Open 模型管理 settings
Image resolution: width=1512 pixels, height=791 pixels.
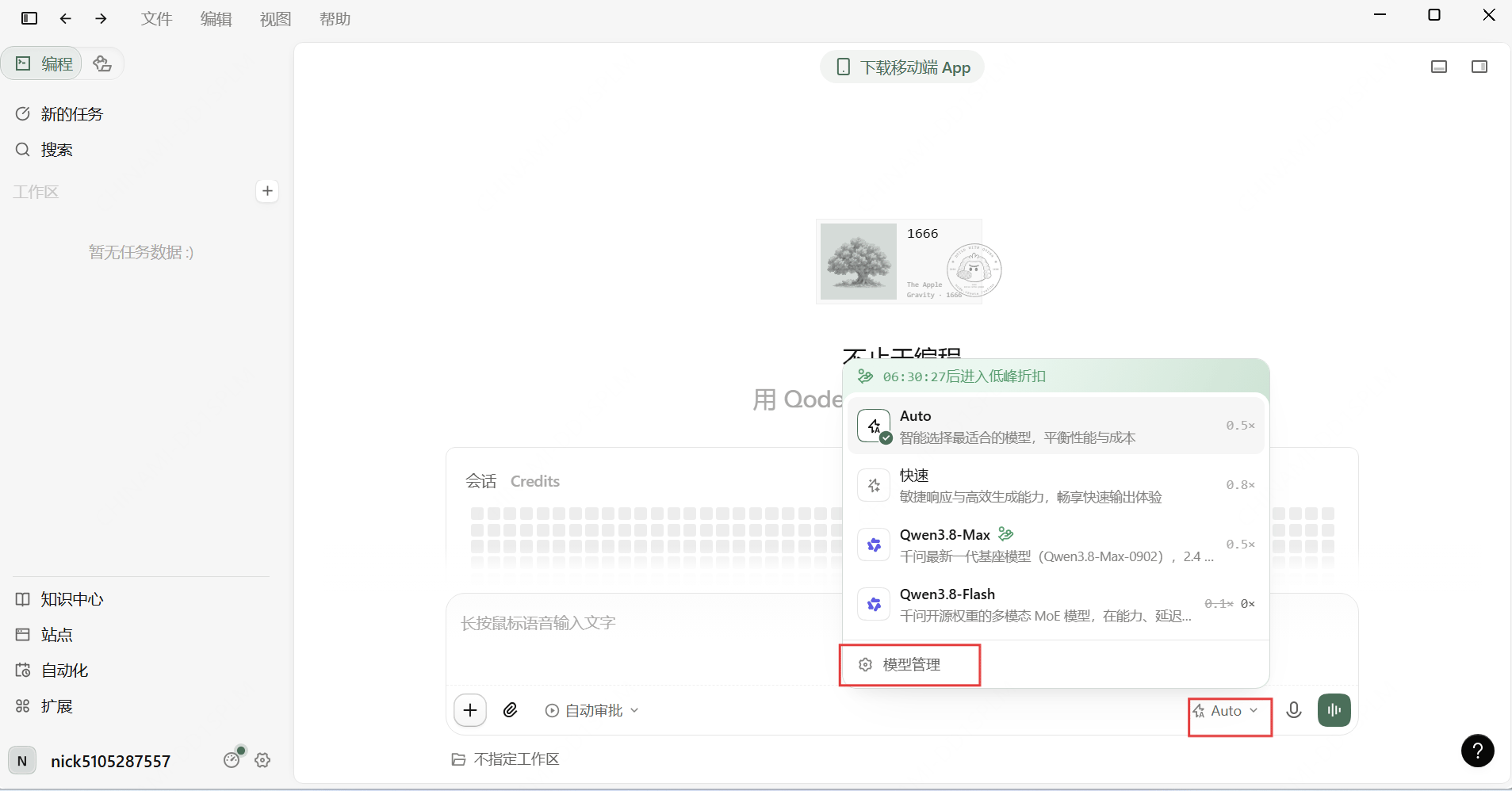pyautogui.click(x=909, y=665)
